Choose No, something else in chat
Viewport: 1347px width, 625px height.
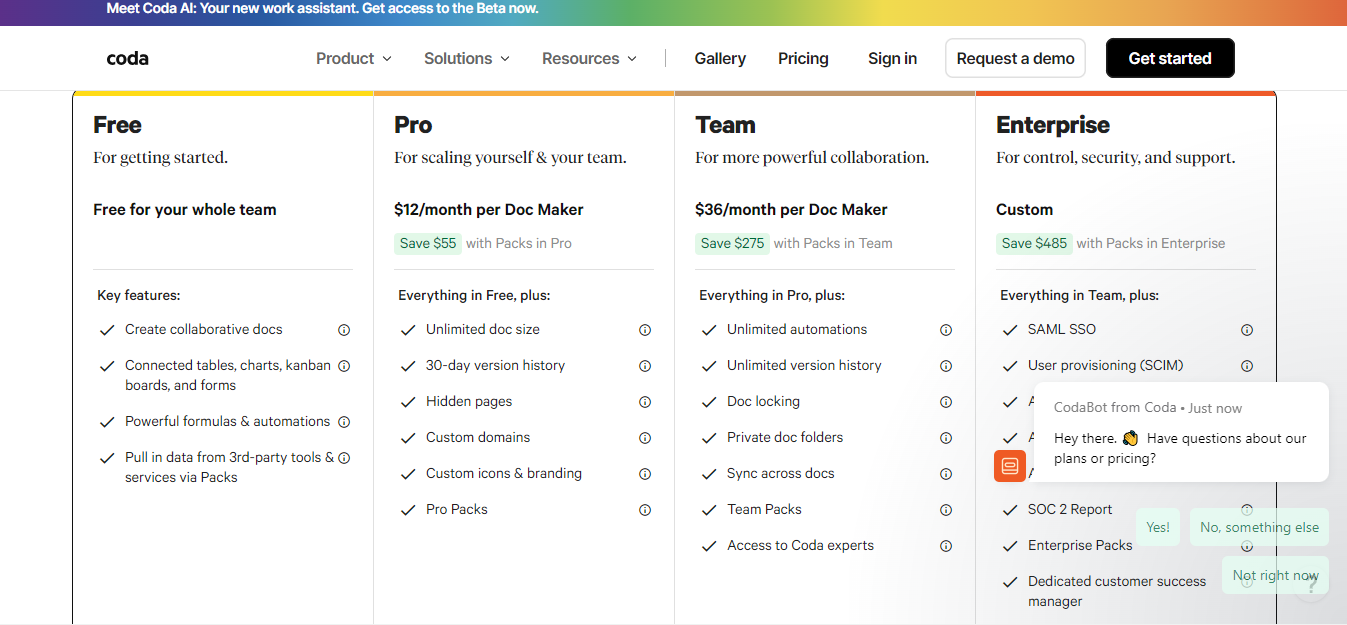[x=1259, y=527]
